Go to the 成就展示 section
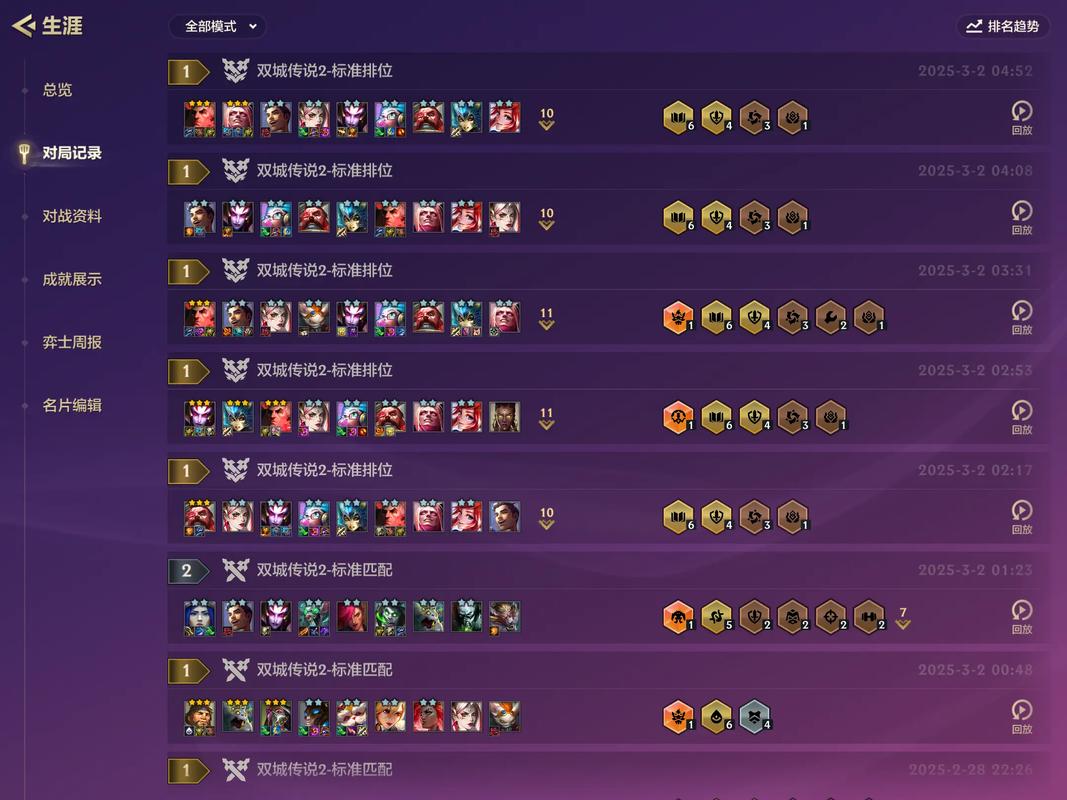The height and width of the screenshot is (800, 1067). [x=72, y=279]
